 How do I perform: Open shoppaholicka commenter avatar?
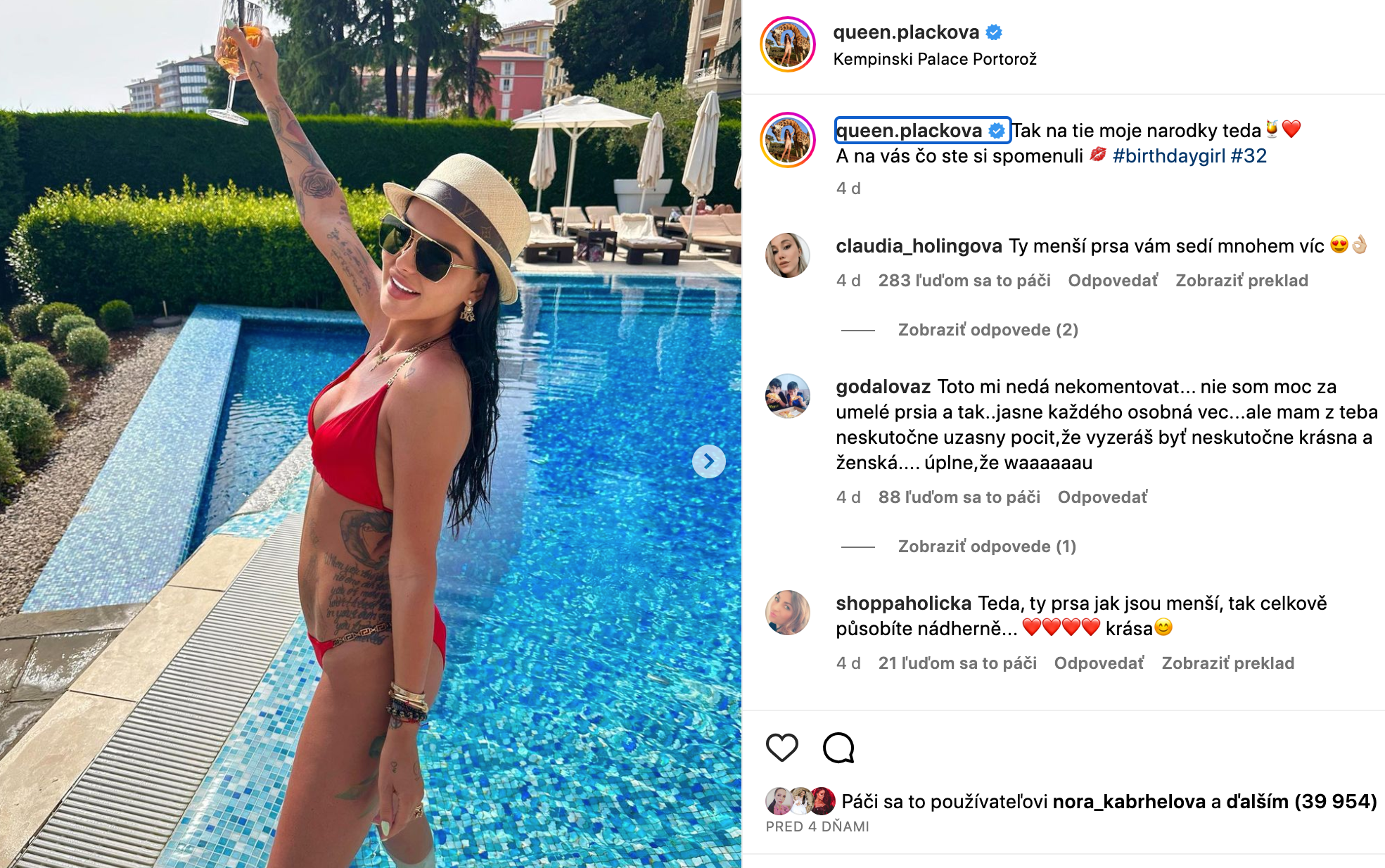(x=788, y=613)
